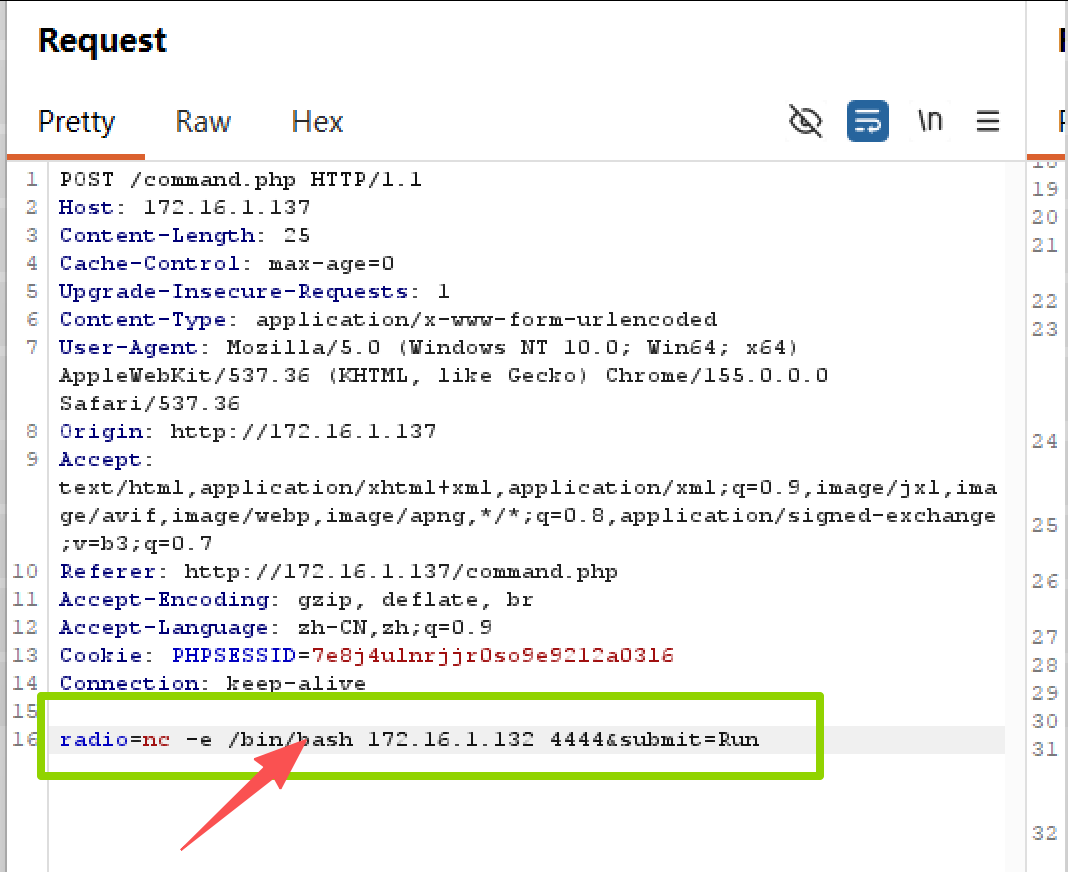Viewport: 1068px width, 872px height.
Task: Click the PHPSESSID cookie value
Action: pos(492,655)
